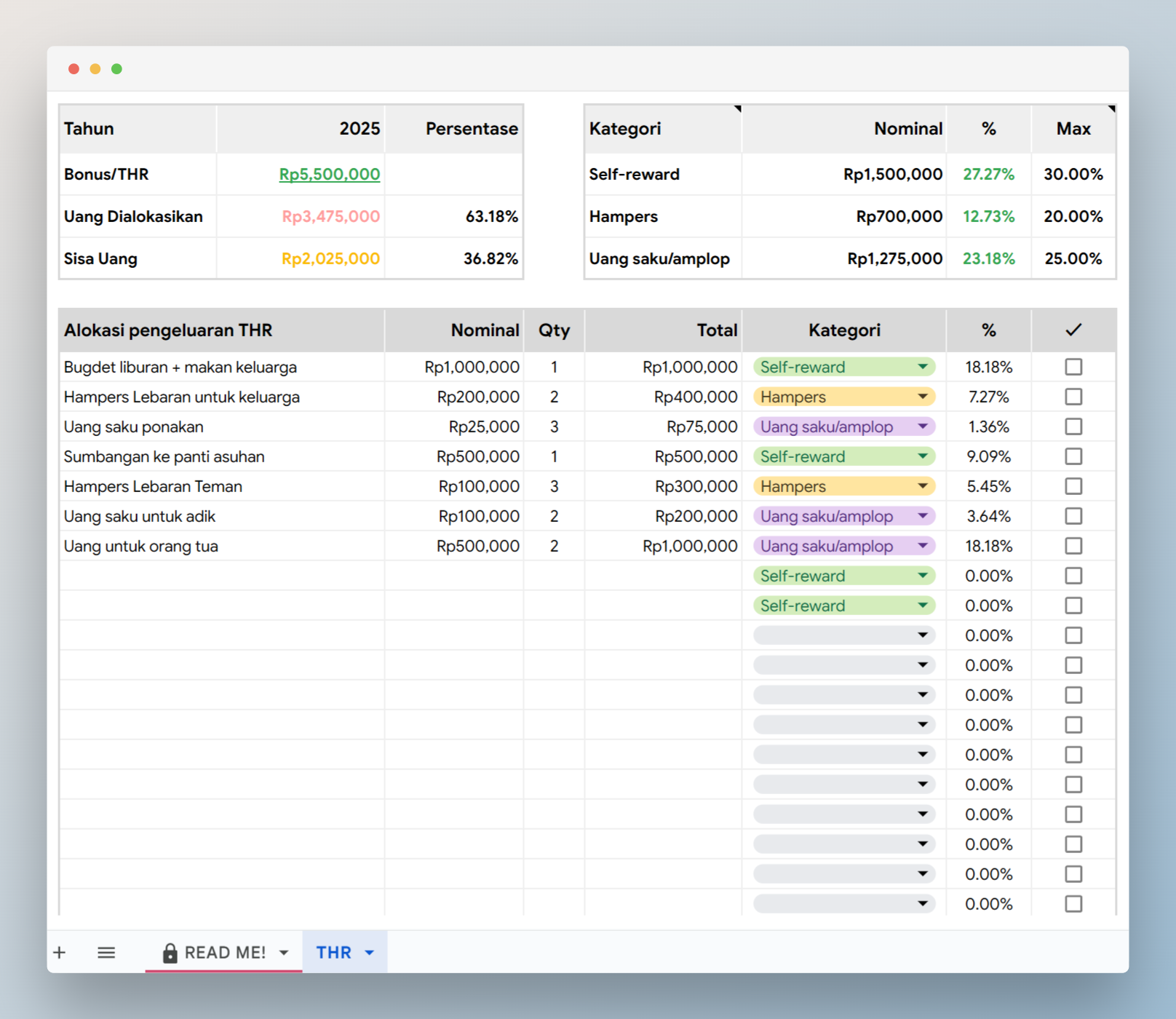
Task: Click the Bonus/THR label cell
Action: pyautogui.click(x=138, y=174)
